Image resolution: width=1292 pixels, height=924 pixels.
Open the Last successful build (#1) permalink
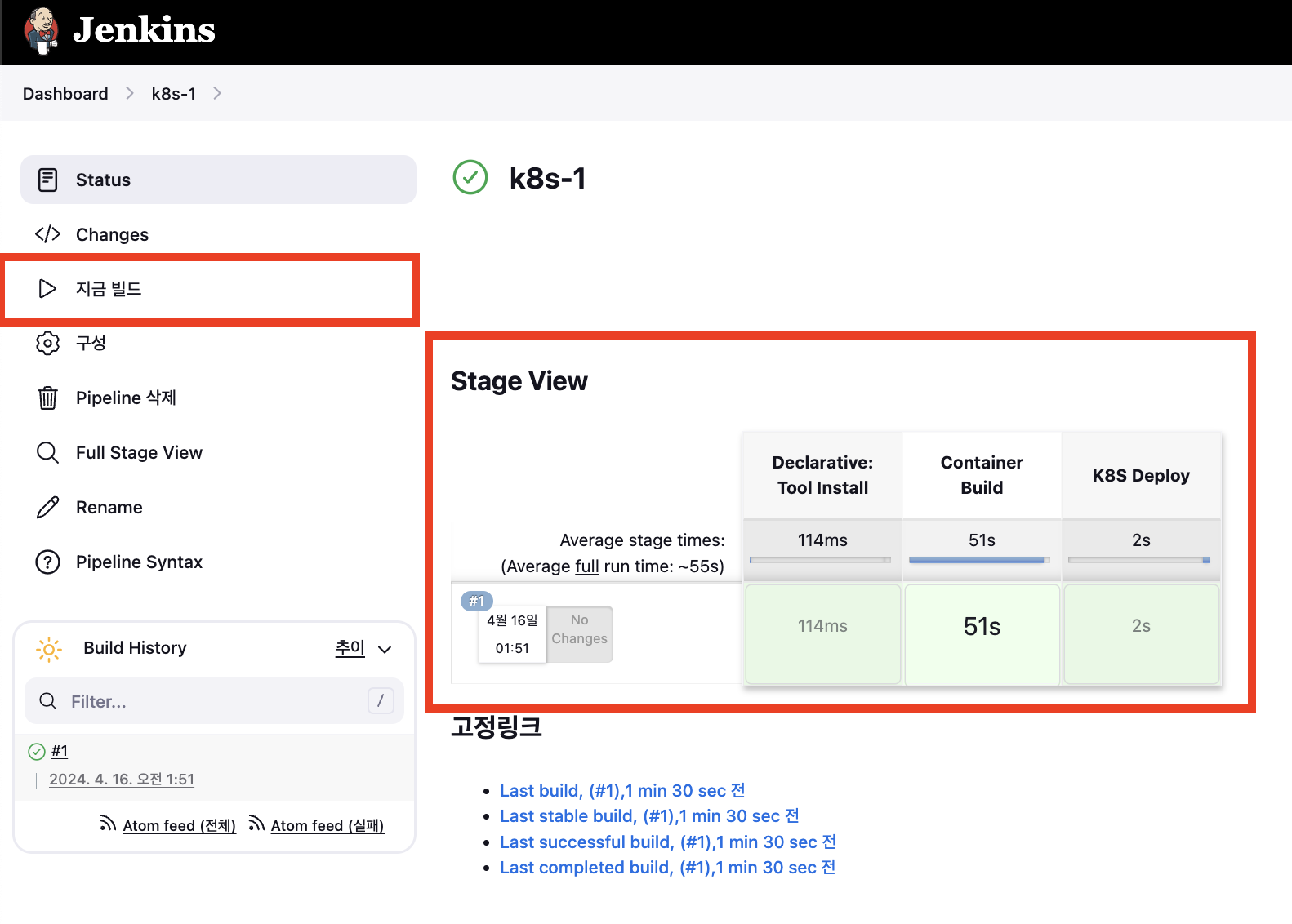click(668, 842)
